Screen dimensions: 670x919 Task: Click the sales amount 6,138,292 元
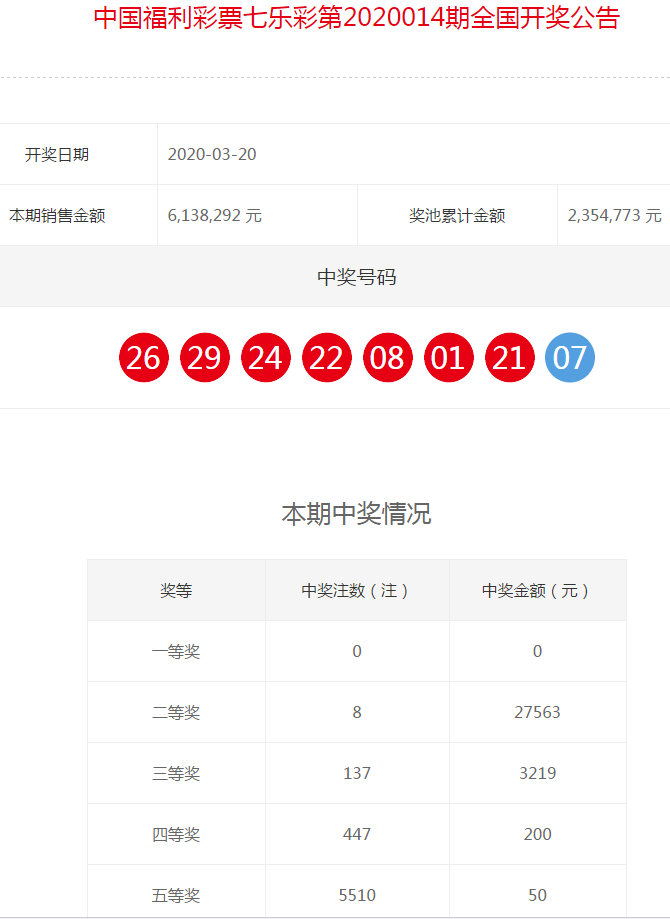coord(215,215)
